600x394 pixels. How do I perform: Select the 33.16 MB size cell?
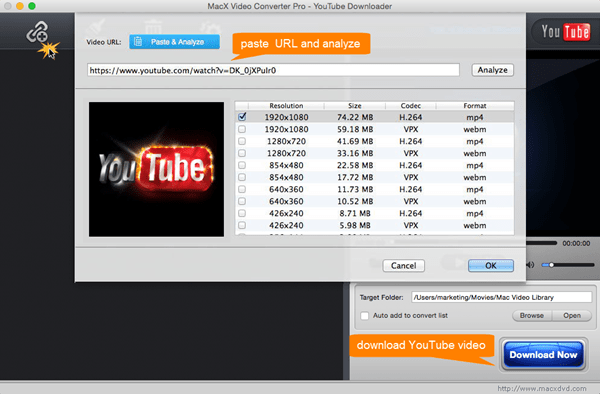pyautogui.click(x=355, y=153)
